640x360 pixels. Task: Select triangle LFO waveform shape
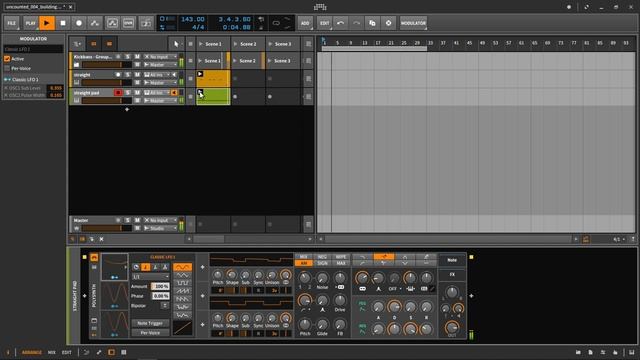[x=182, y=275]
